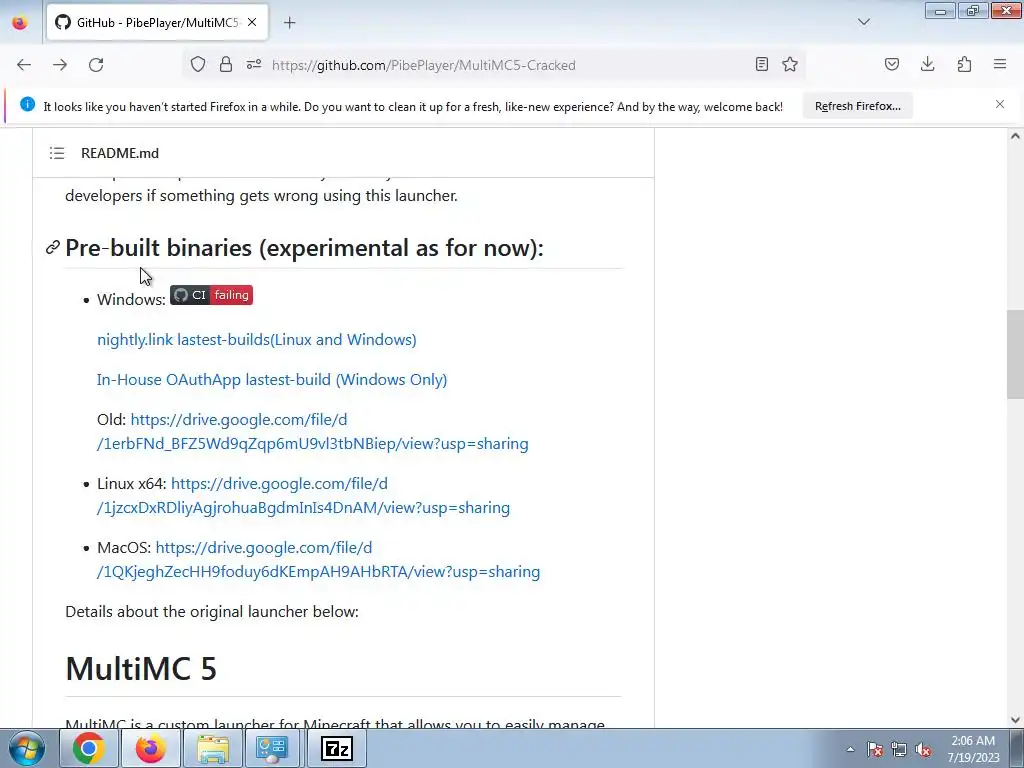This screenshot has width=1024, height=768.
Task: Click the README.md file label
Action: [x=120, y=153]
